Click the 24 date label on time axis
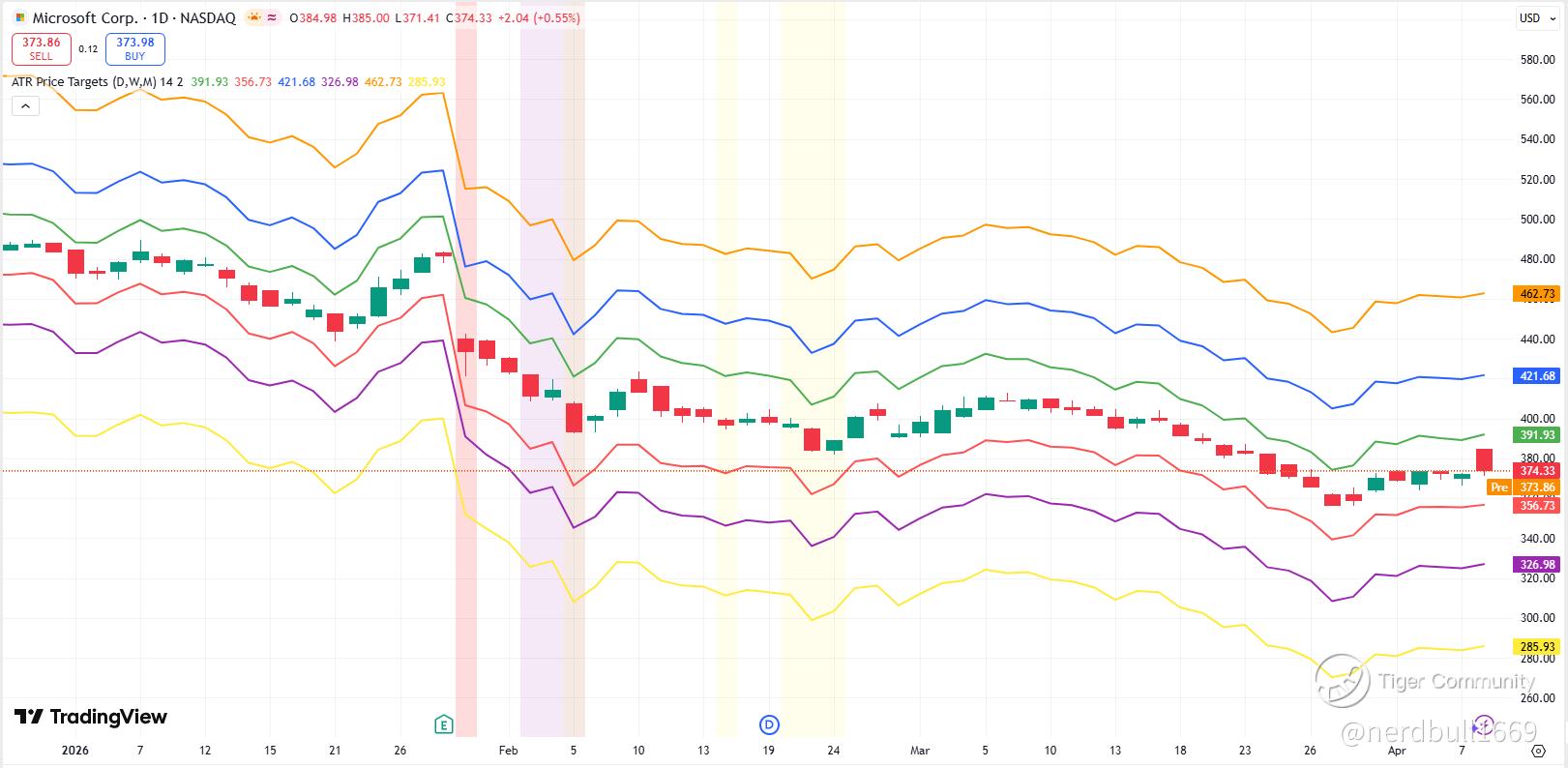Screen dimensions: 1568x768 [833, 751]
